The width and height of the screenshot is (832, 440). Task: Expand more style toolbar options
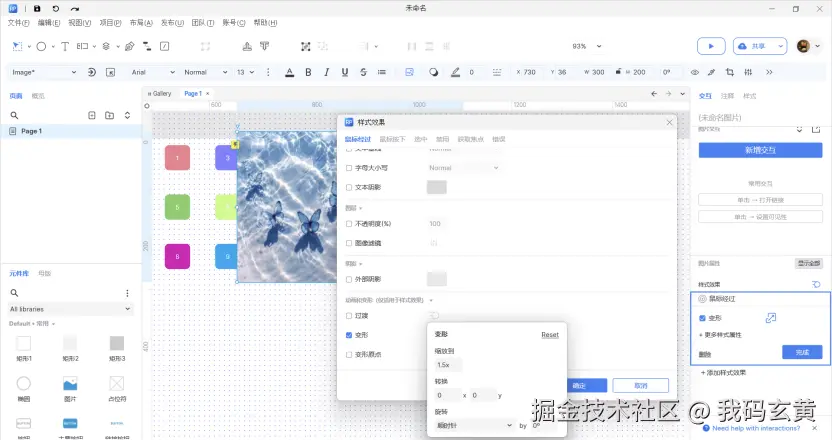coord(769,72)
